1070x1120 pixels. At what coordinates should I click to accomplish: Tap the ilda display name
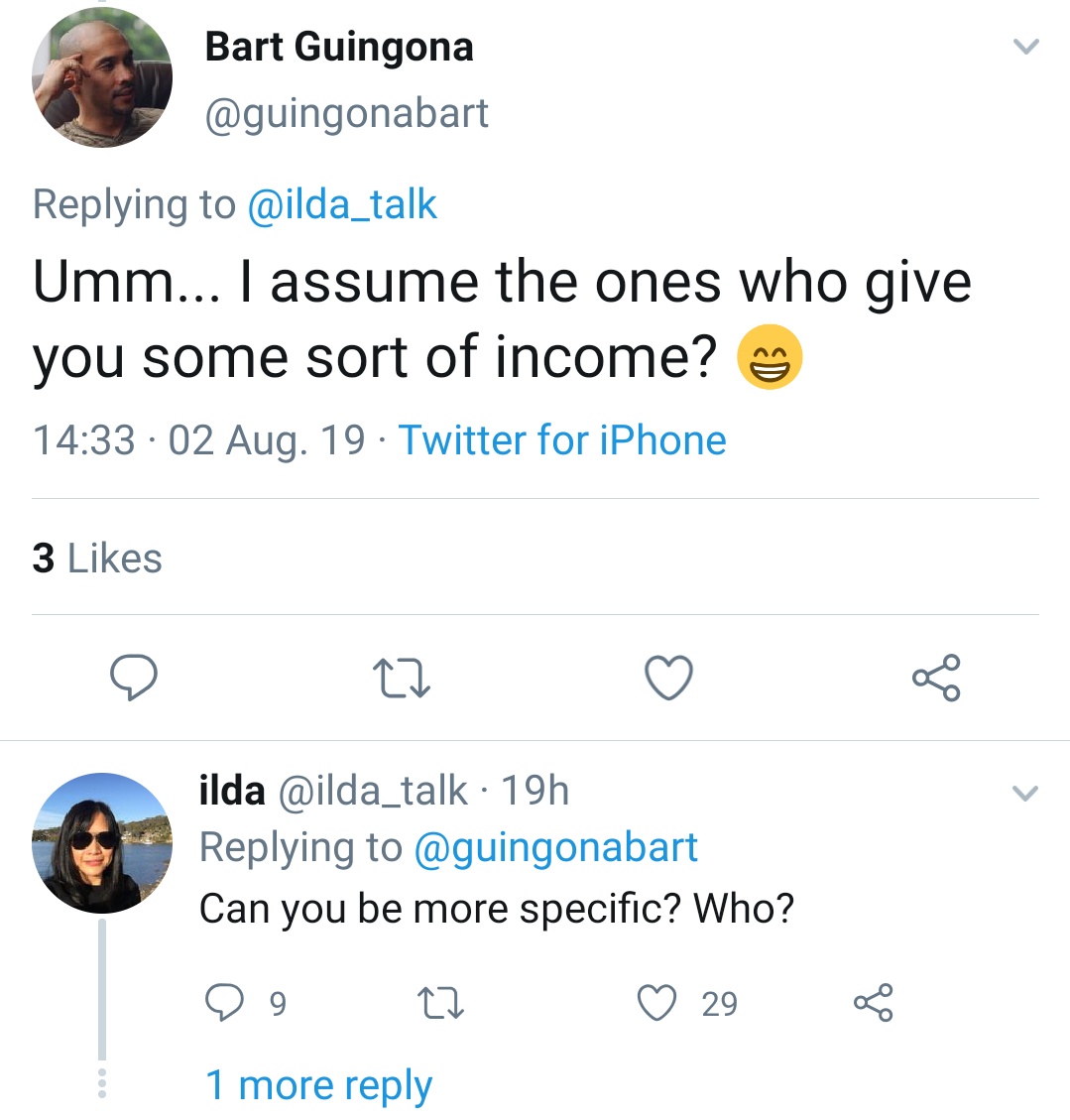233,791
